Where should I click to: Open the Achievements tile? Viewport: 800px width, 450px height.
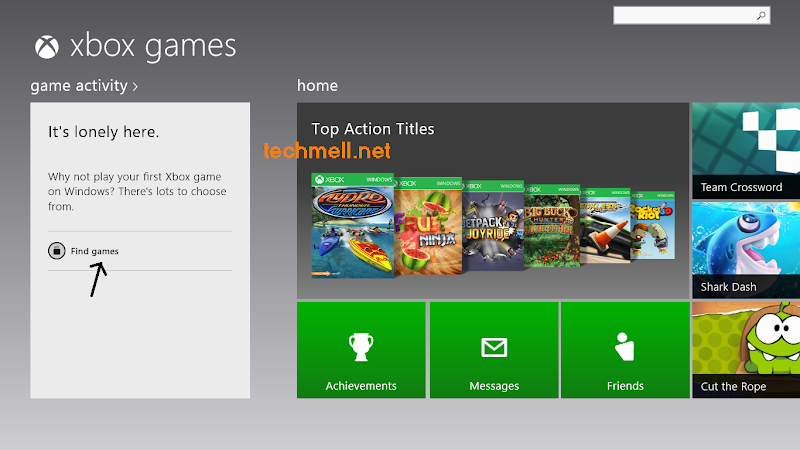(361, 350)
